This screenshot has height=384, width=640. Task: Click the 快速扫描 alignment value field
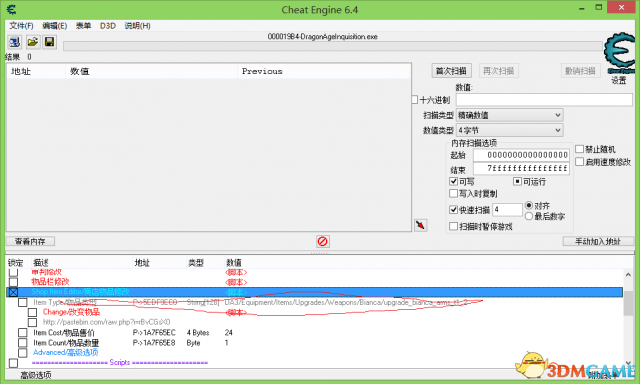tap(507, 210)
